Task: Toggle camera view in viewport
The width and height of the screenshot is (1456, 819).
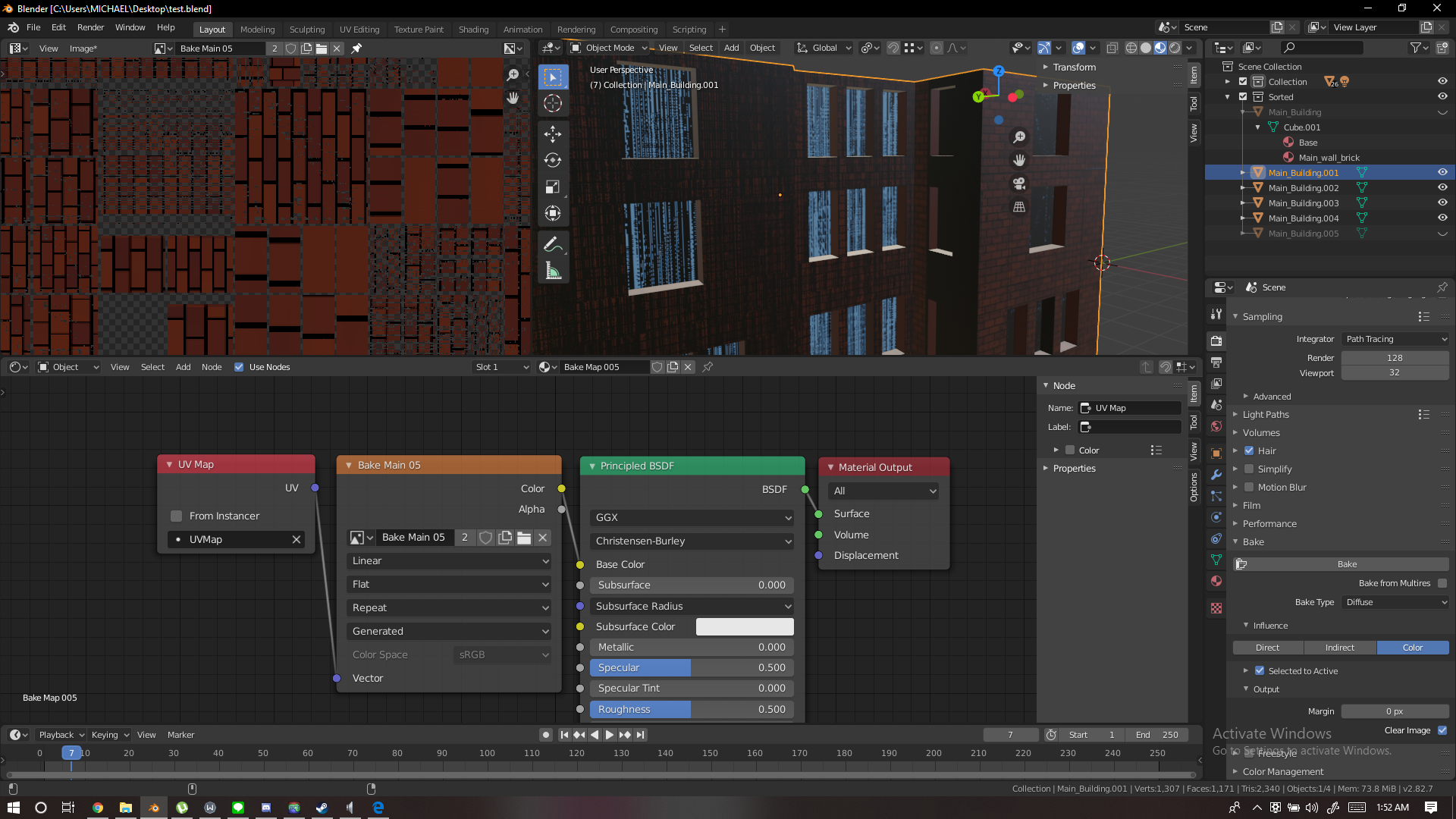Action: tap(1019, 184)
